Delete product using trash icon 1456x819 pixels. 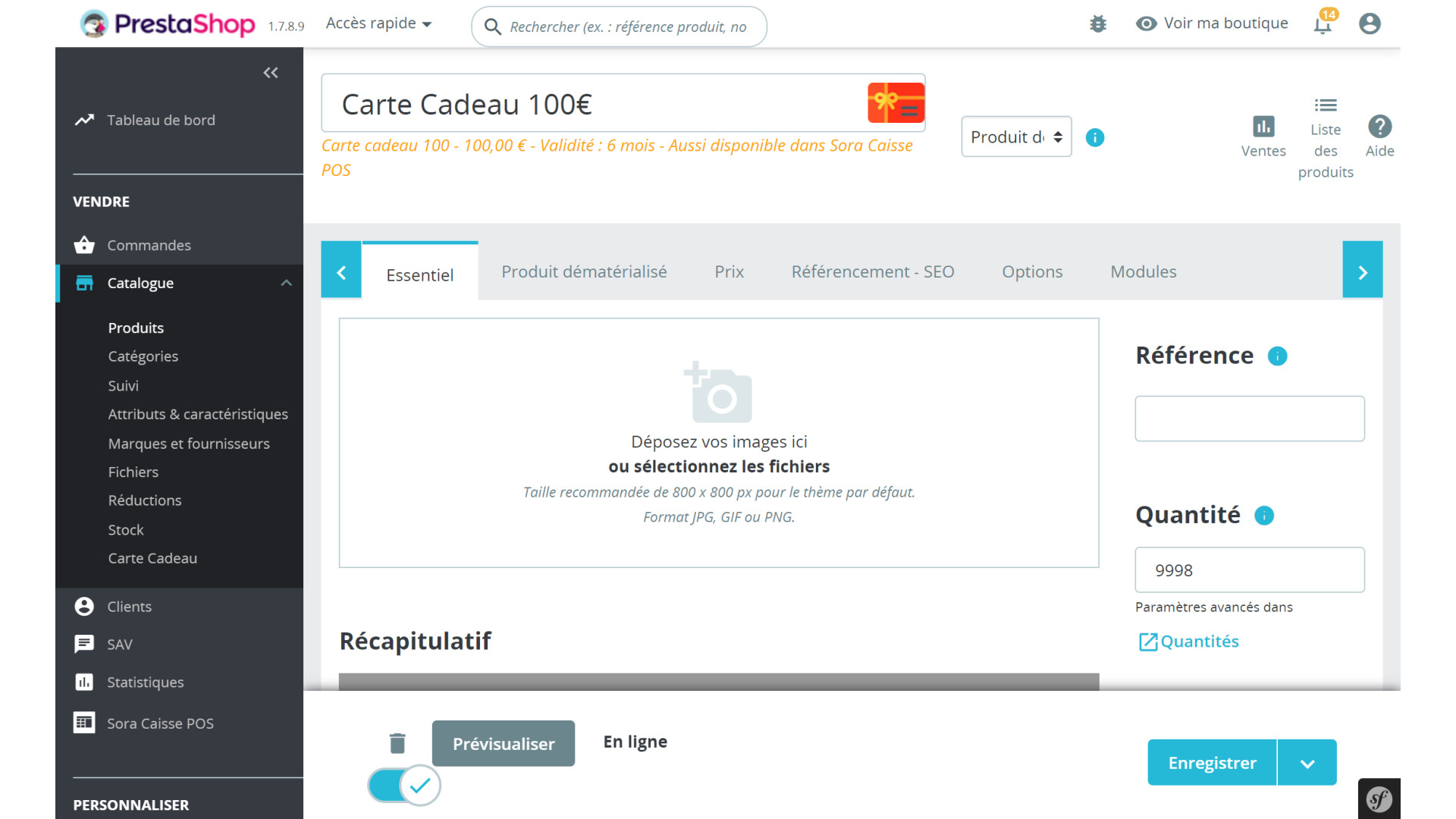pos(397,743)
